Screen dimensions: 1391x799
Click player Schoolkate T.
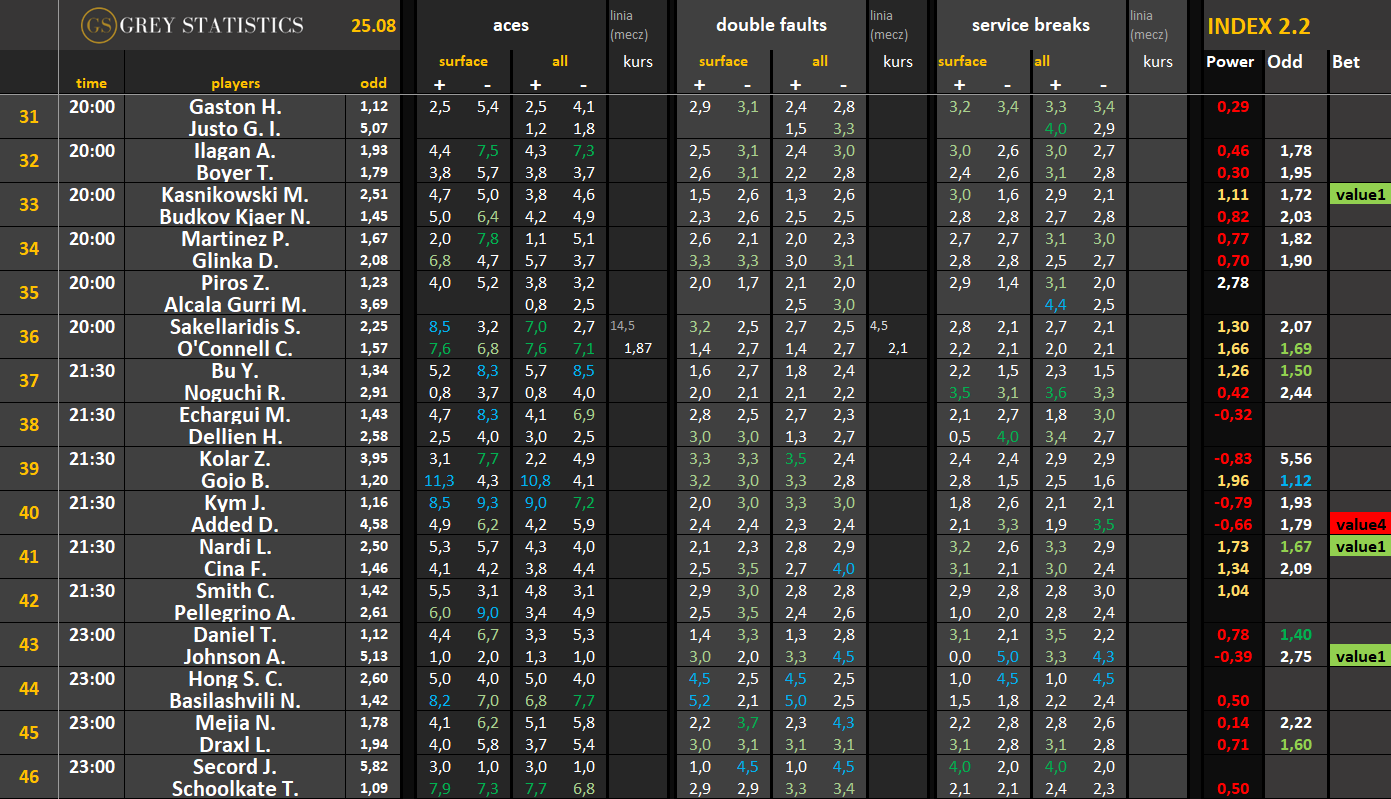tap(235, 788)
